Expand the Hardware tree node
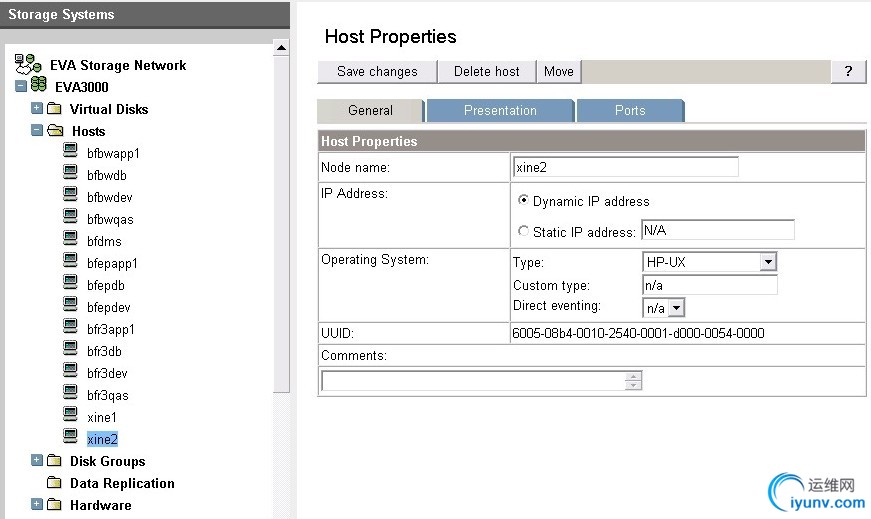This screenshot has height=519, width=871. click(x=37, y=504)
